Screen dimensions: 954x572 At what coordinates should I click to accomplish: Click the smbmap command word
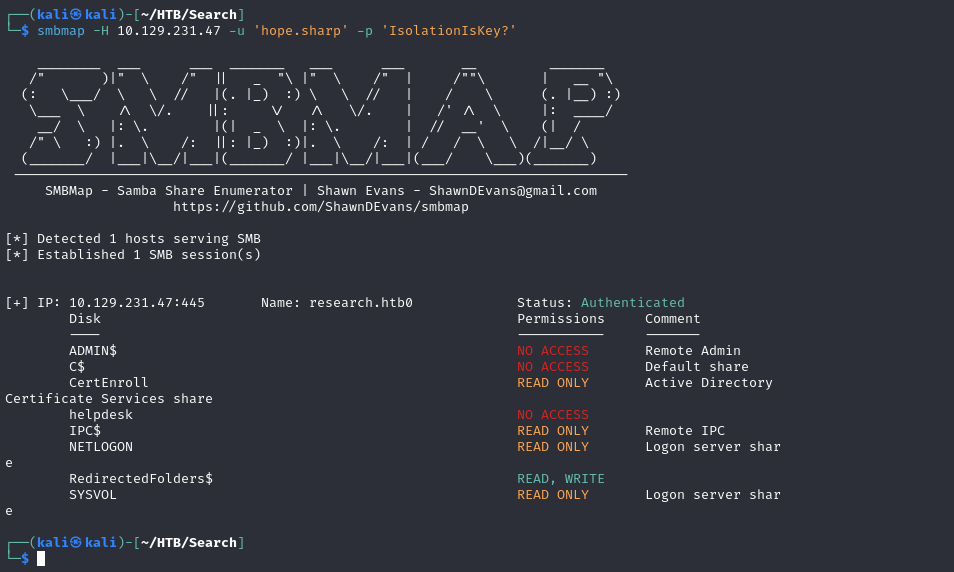(x=61, y=30)
